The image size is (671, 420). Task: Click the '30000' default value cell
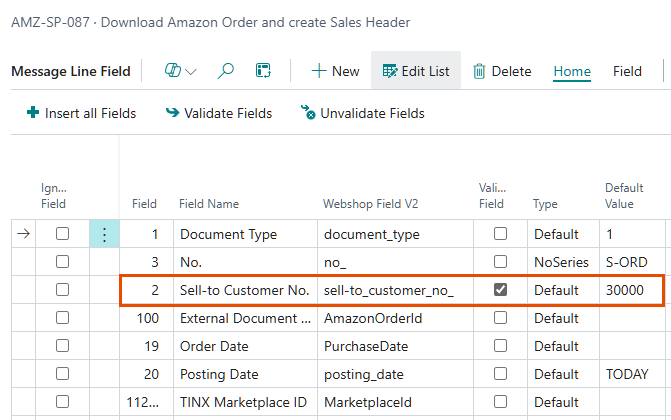click(632, 290)
